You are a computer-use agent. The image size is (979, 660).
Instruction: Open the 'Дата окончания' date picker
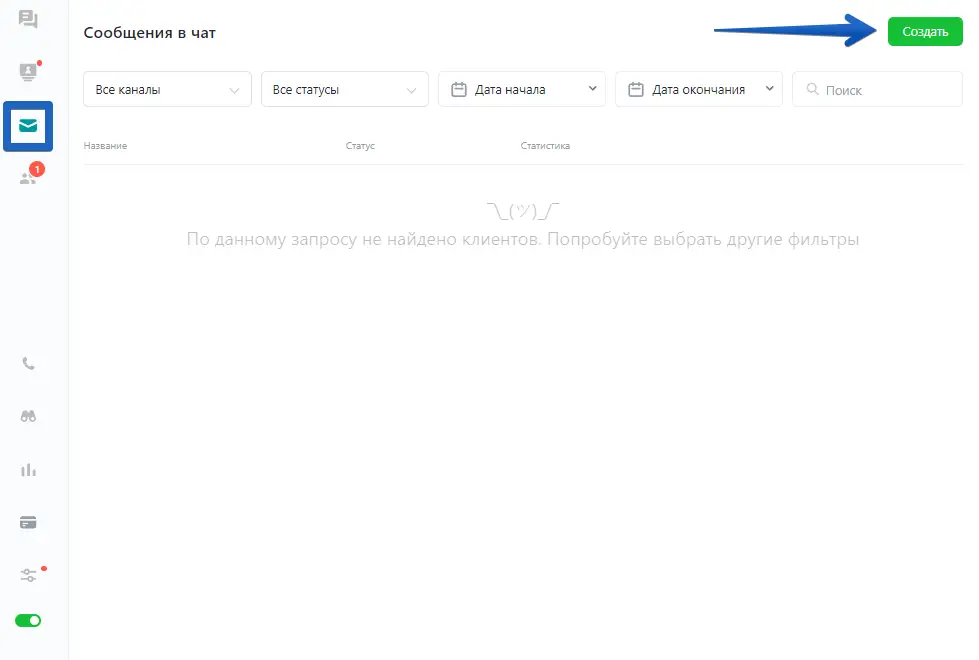pyautogui.click(x=699, y=90)
